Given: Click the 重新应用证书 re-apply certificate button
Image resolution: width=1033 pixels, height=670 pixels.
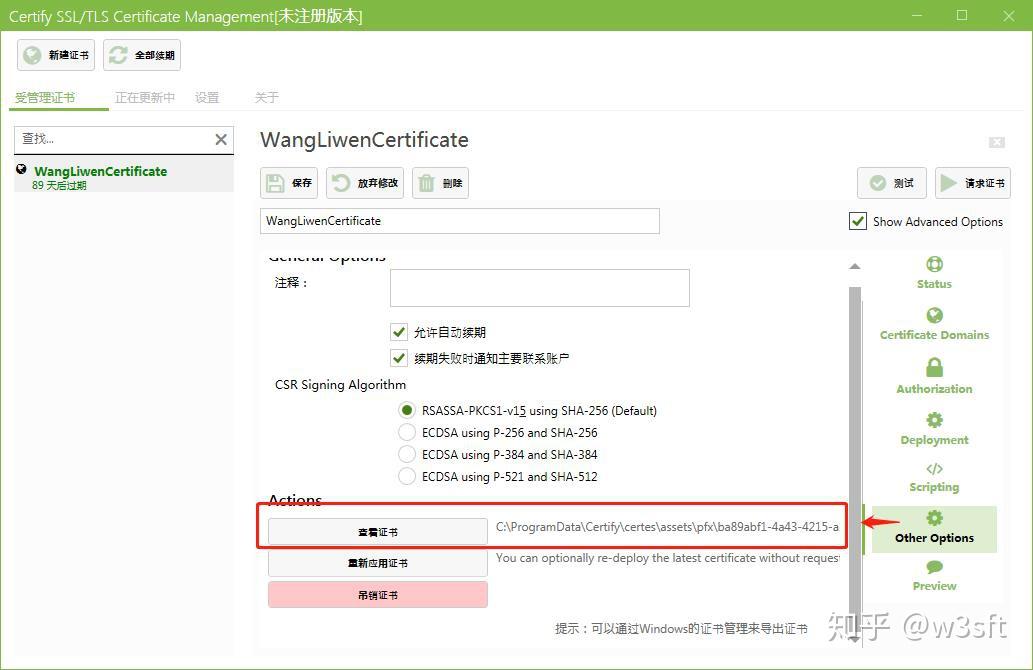Looking at the screenshot, I should [377, 563].
